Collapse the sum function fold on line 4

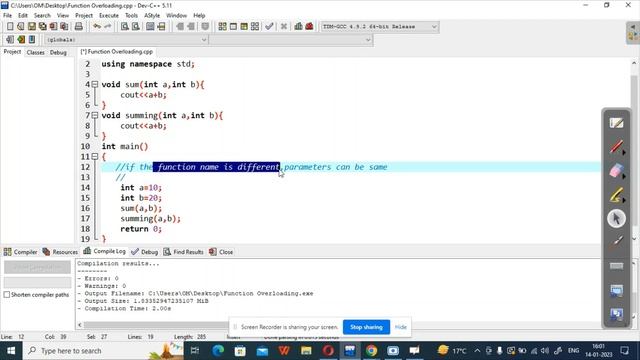point(95,84)
